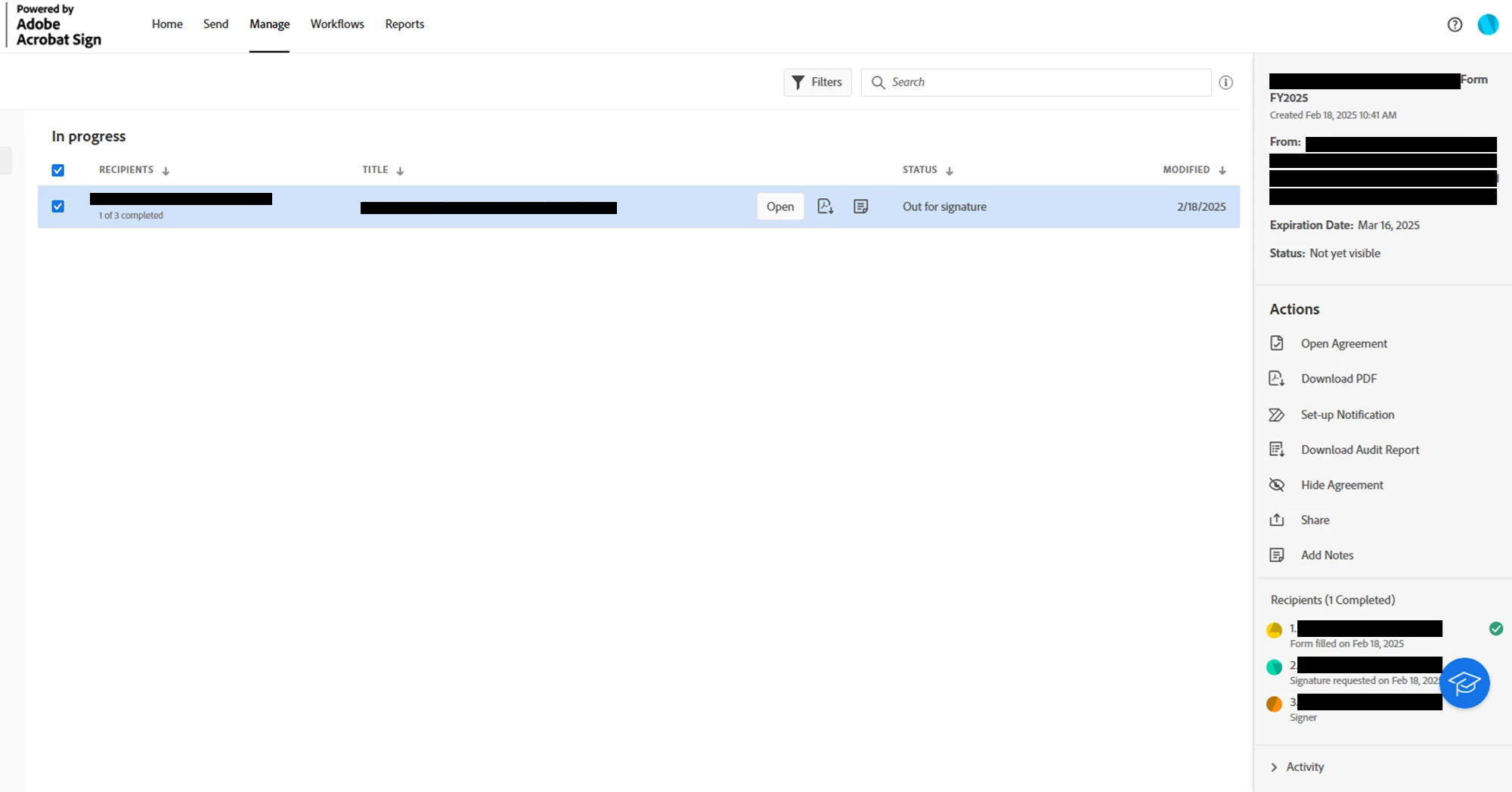Click into the Search input field
The image size is (1512, 792).
(x=1036, y=82)
